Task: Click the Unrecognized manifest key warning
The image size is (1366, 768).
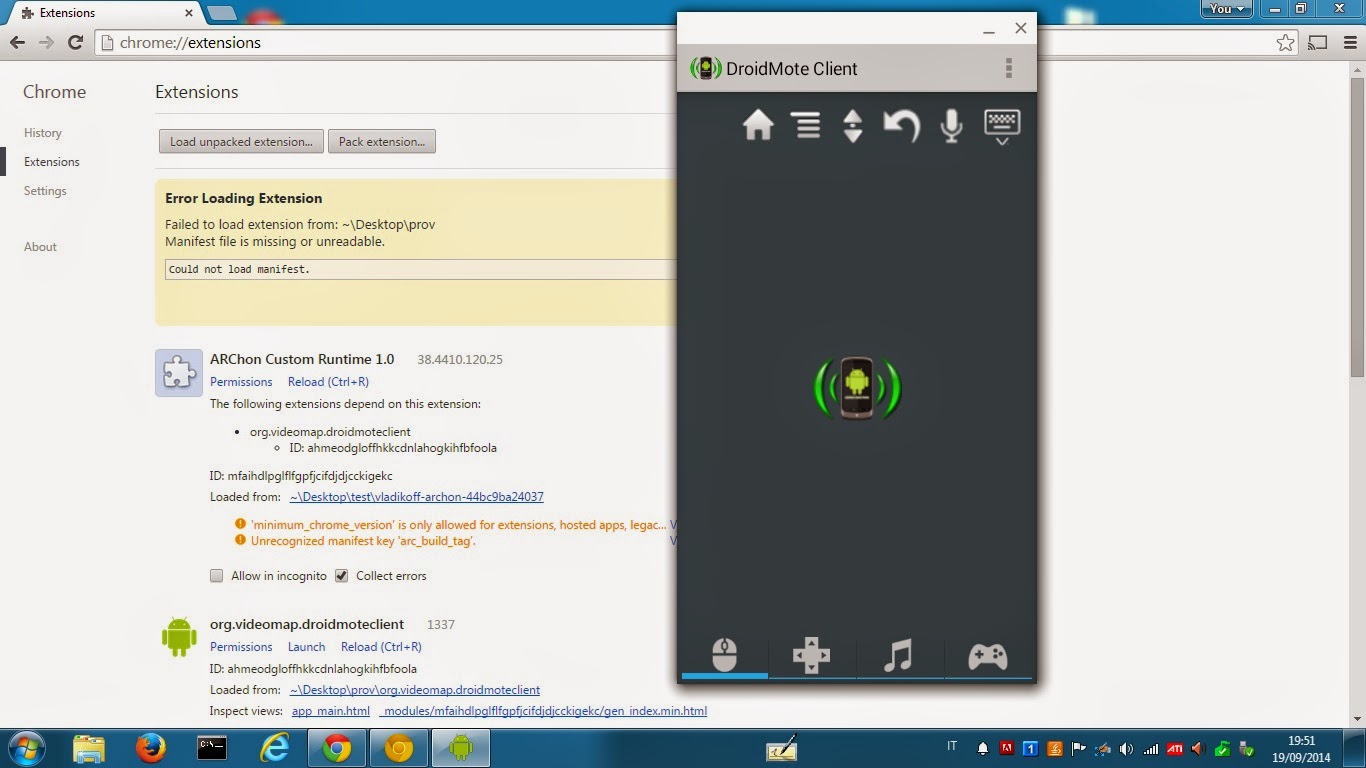Action: (363, 541)
